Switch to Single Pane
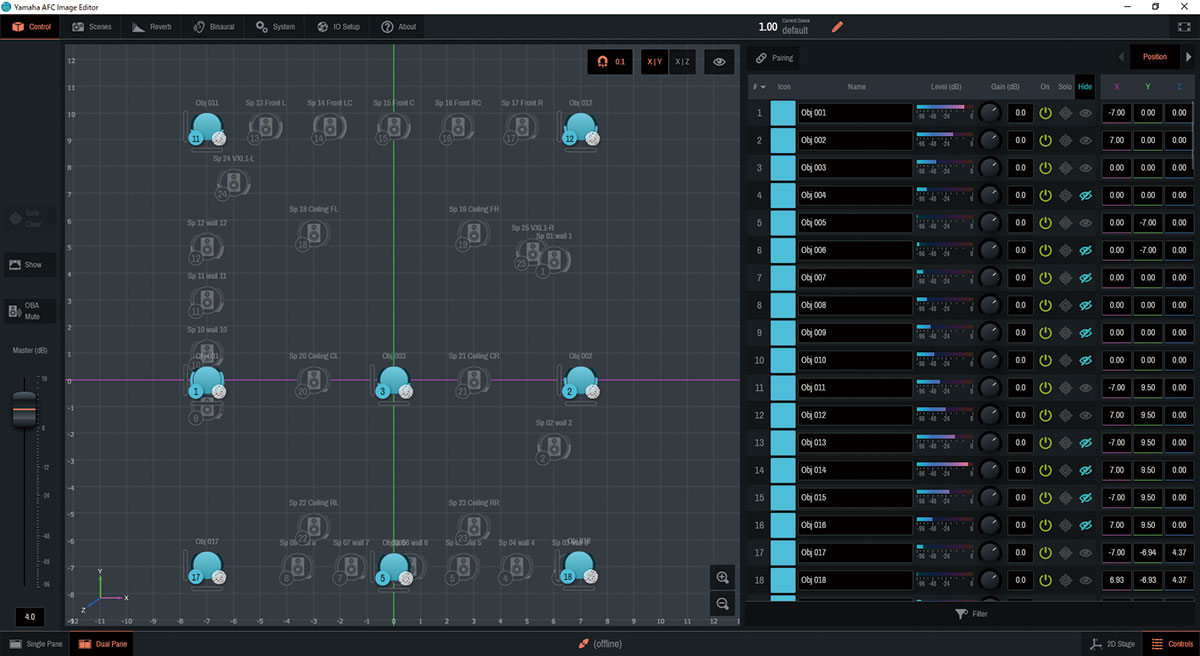 tap(36, 643)
